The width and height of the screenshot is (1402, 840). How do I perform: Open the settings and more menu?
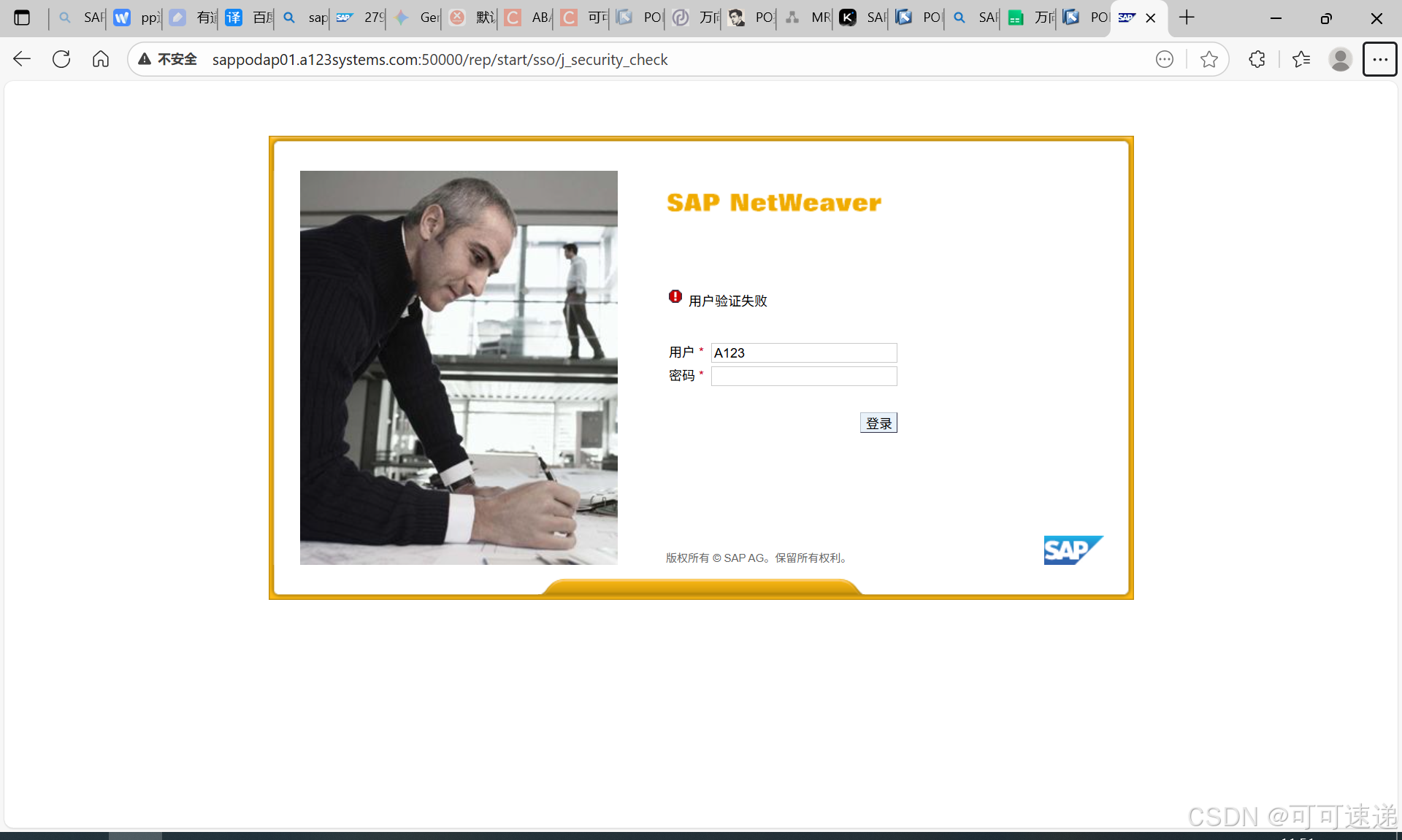[x=1379, y=59]
